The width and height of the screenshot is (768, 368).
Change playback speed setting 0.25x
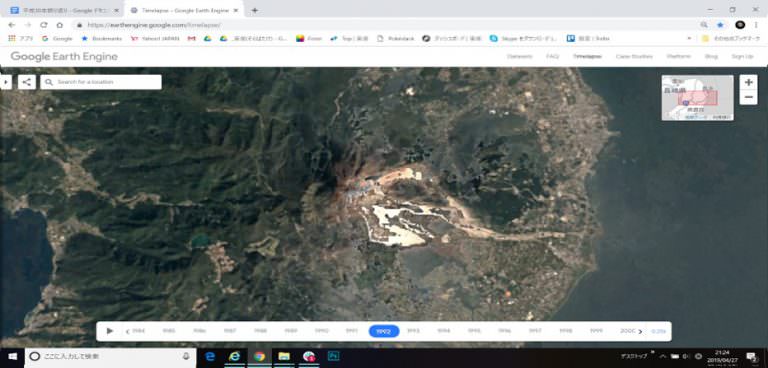[x=658, y=331]
